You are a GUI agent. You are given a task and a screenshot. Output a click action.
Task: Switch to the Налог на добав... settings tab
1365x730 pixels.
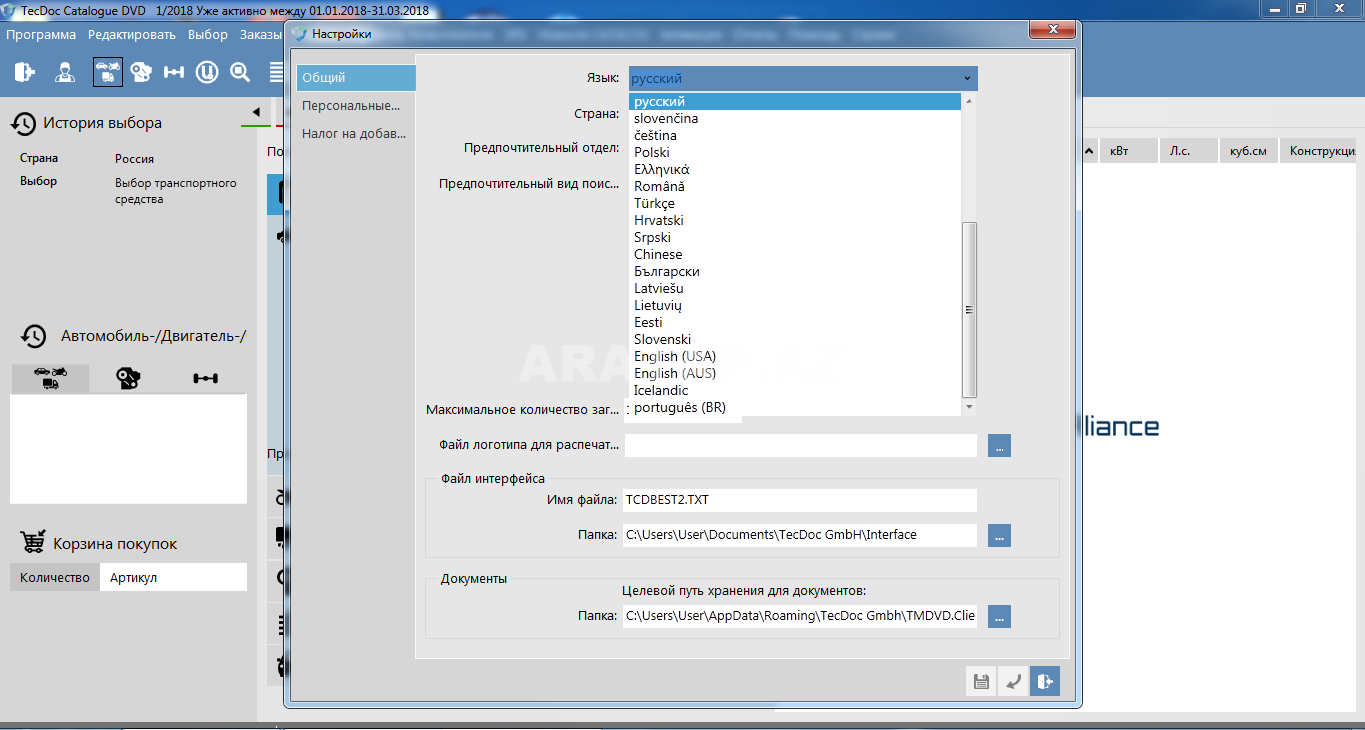coord(355,134)
